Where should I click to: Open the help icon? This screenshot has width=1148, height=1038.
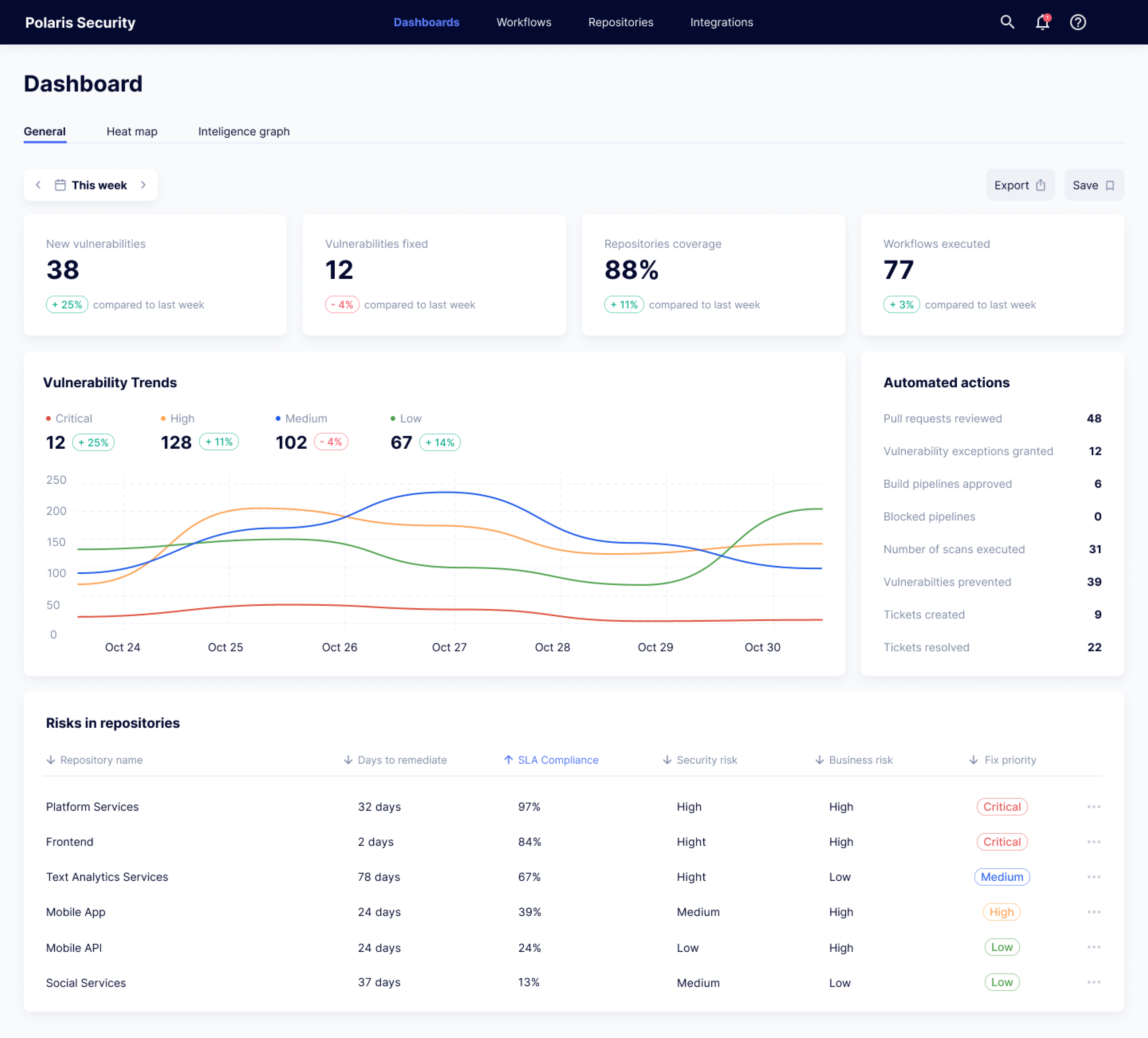point(1078,22)
